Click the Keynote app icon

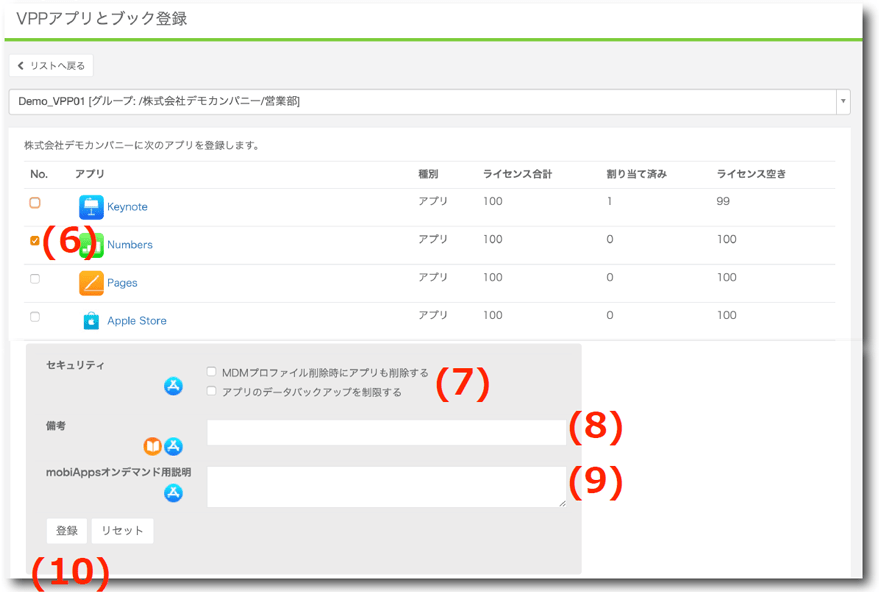[91, 207]
